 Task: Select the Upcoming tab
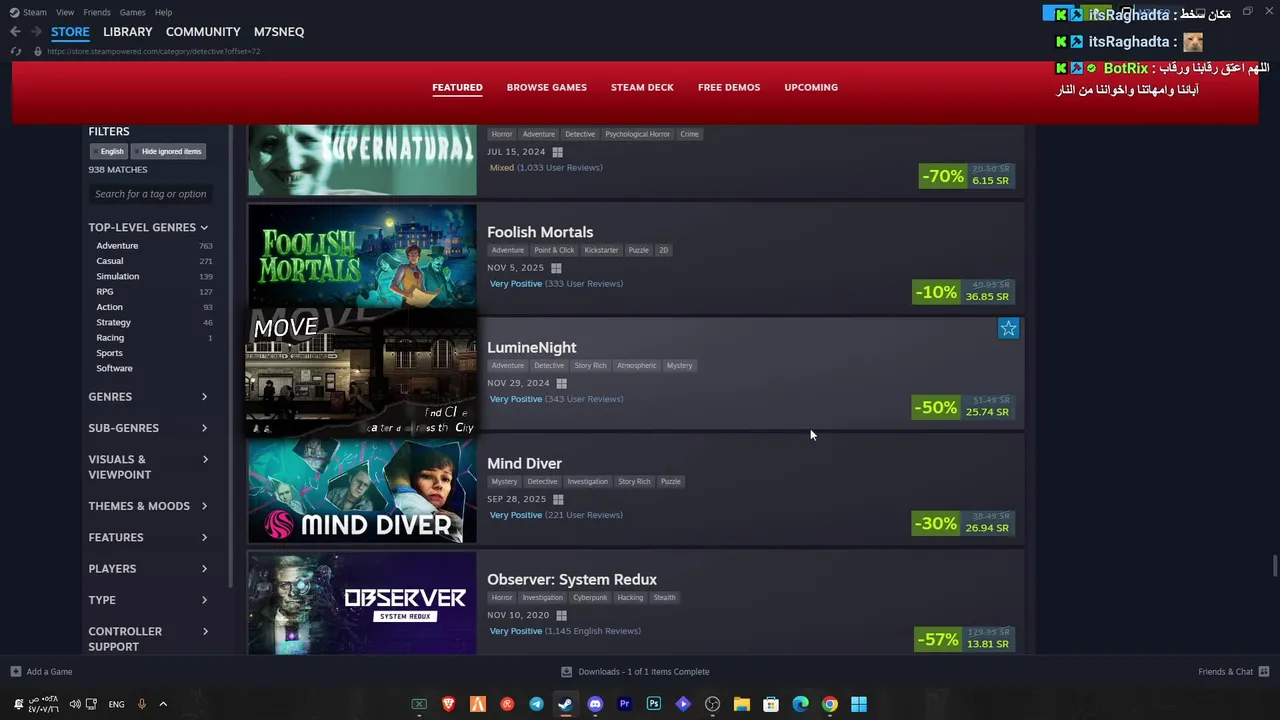(811, 87)
